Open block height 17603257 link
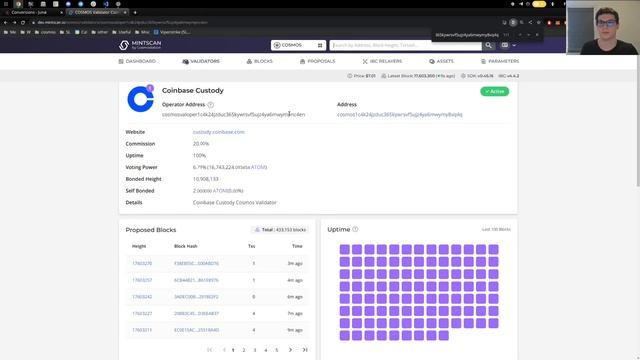 click(142, 280)
